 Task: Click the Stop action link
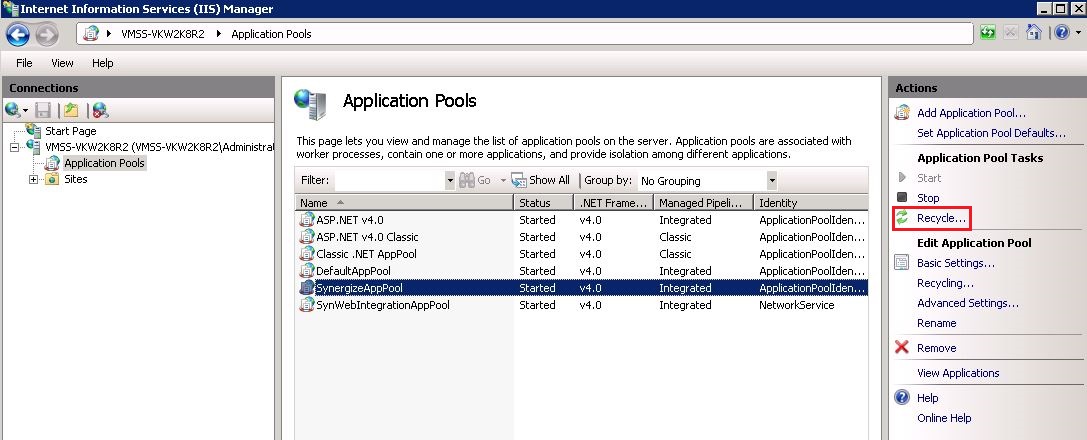(928, 198)
